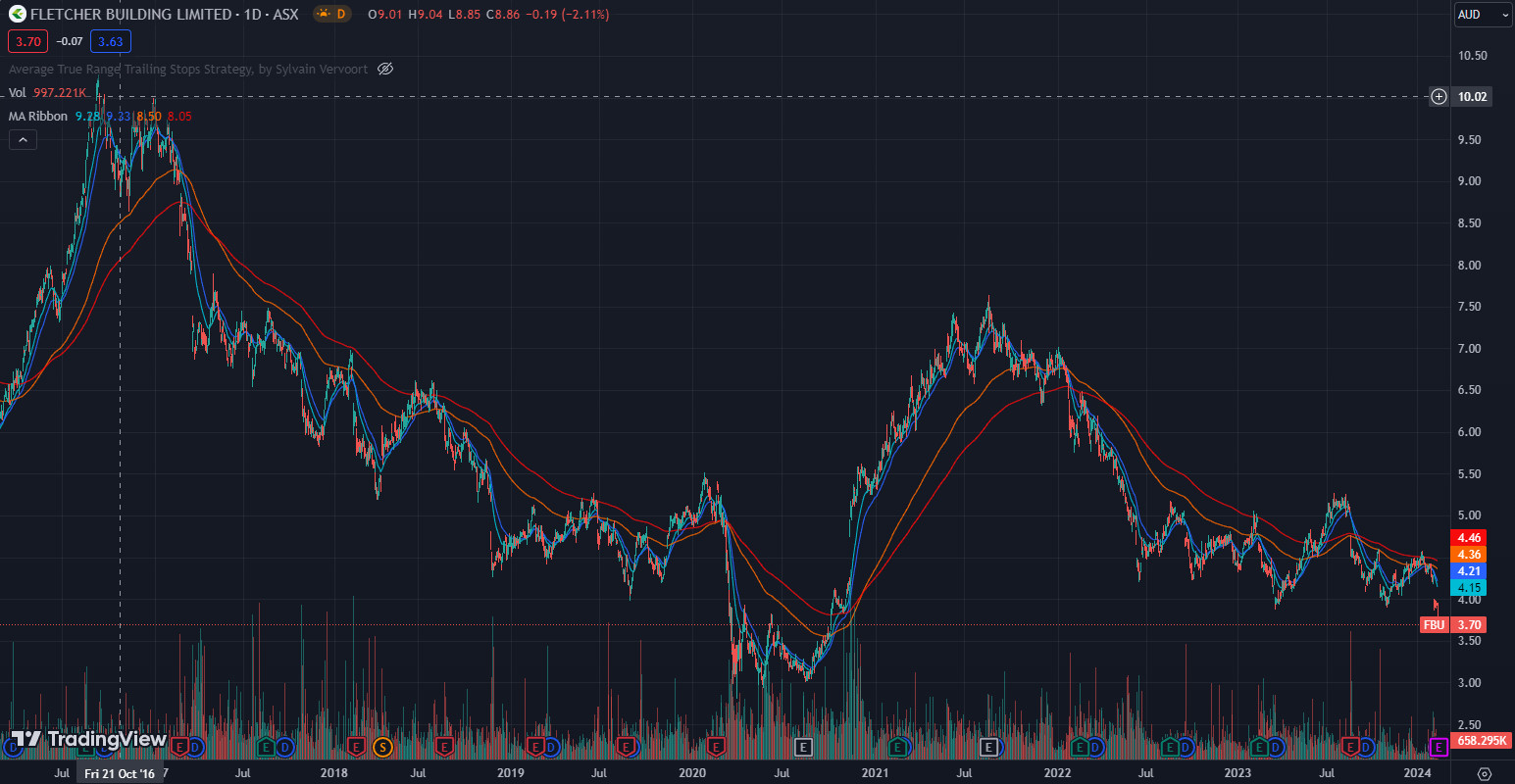1515x784 pixels.
Task: Open the AUD currency dropdown
Action: click(1483, 14)
